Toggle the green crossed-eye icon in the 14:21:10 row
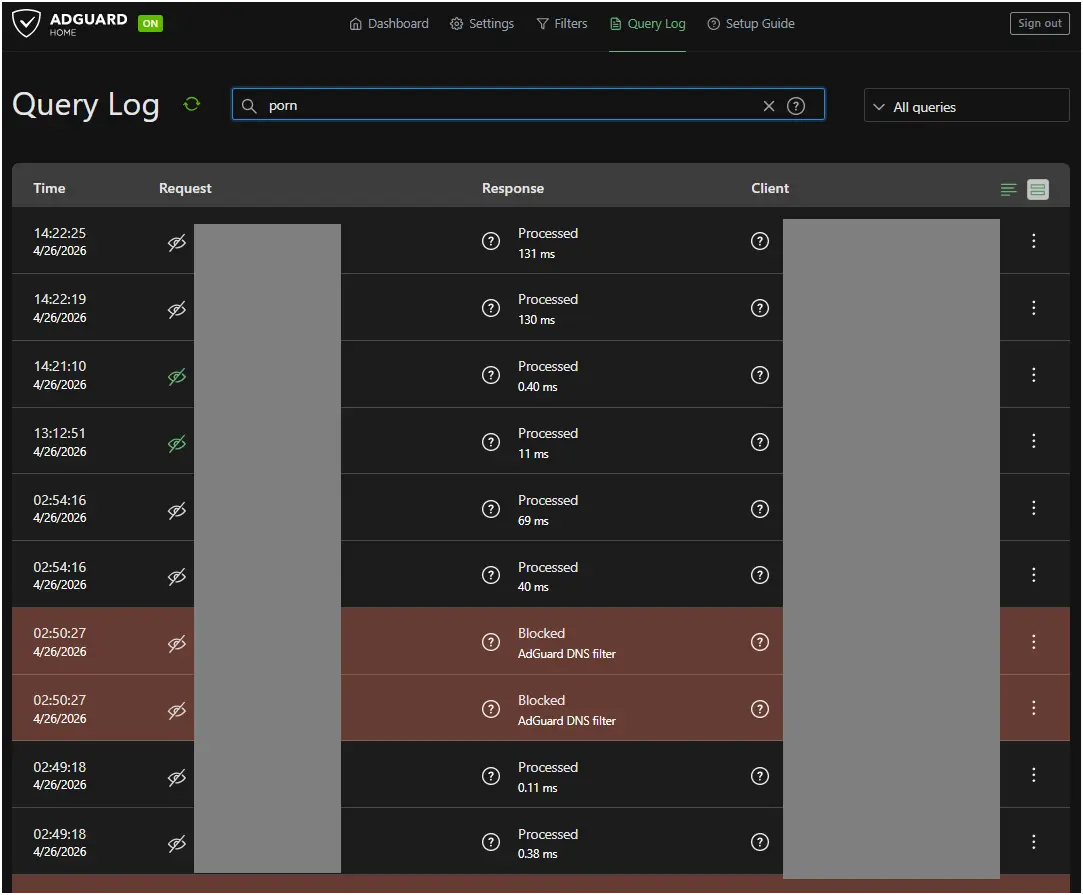Viewport: 1083px width, 895px height. coord(177,376)
